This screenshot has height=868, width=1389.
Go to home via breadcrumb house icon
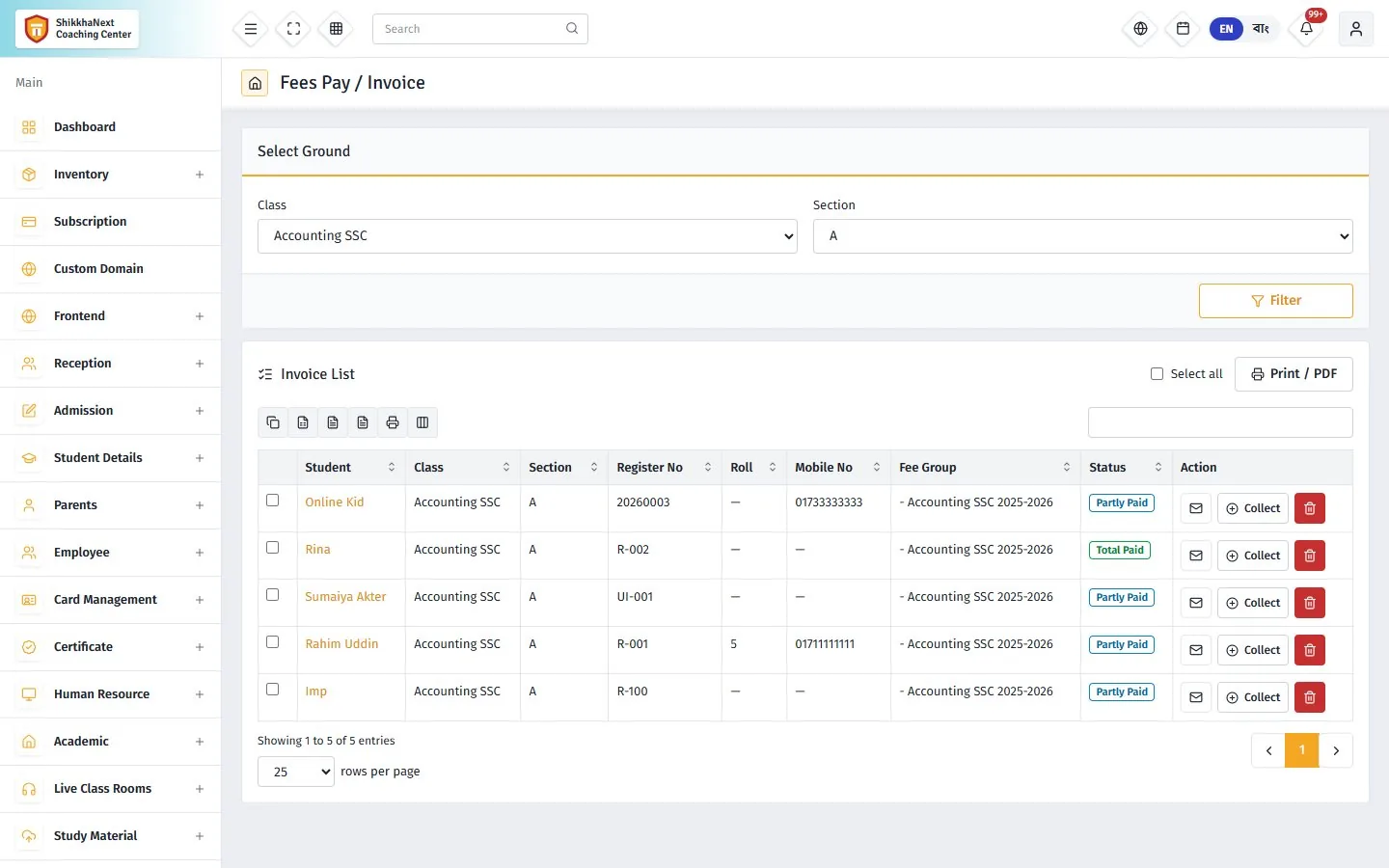(255, 83)
